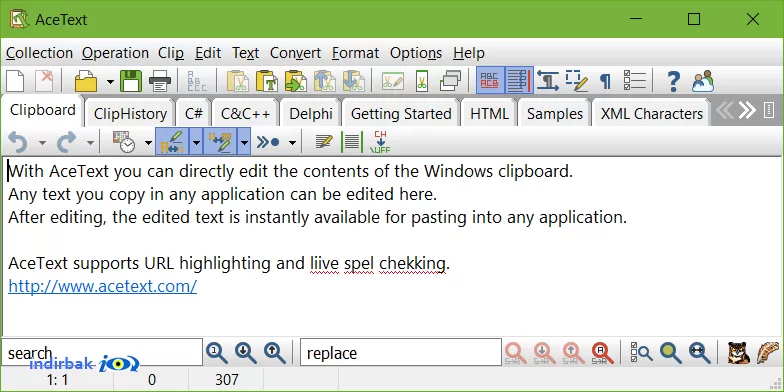Open the Options menu
The image size is (784, 392).
point(416,53)
